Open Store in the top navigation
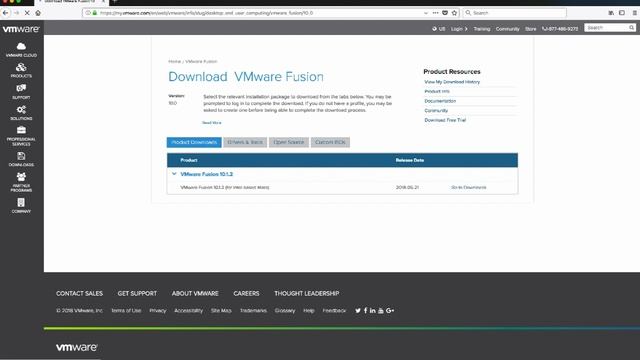 tap(531, 29)
